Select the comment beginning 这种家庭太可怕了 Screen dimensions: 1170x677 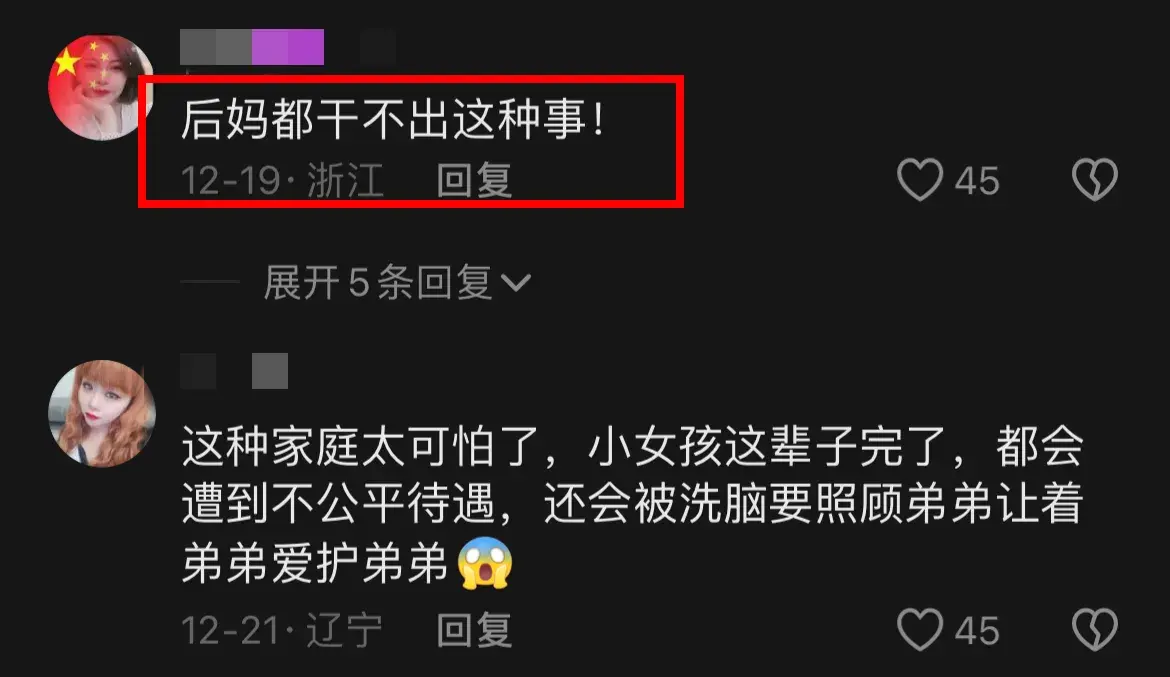coord(632,505)
